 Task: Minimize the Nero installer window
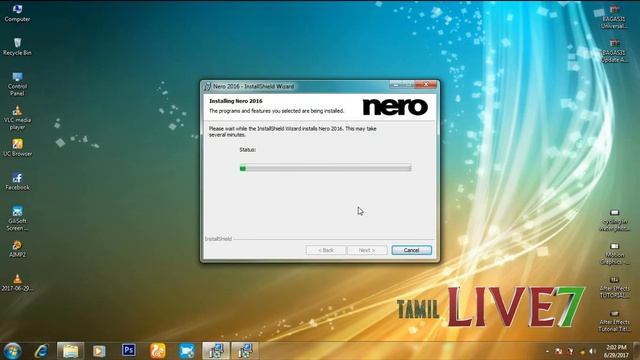click(x=395, y=84)
